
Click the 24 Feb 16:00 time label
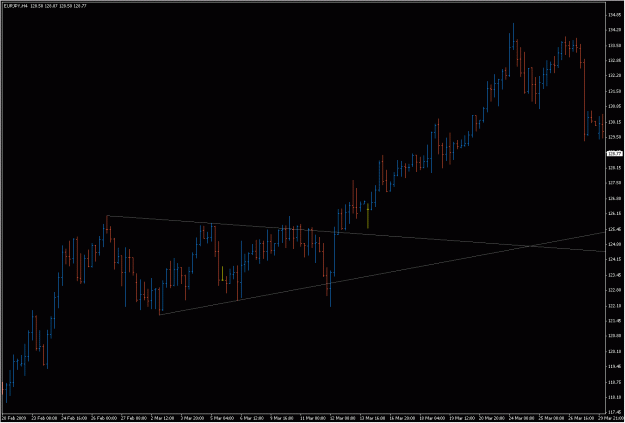point(72,419)
